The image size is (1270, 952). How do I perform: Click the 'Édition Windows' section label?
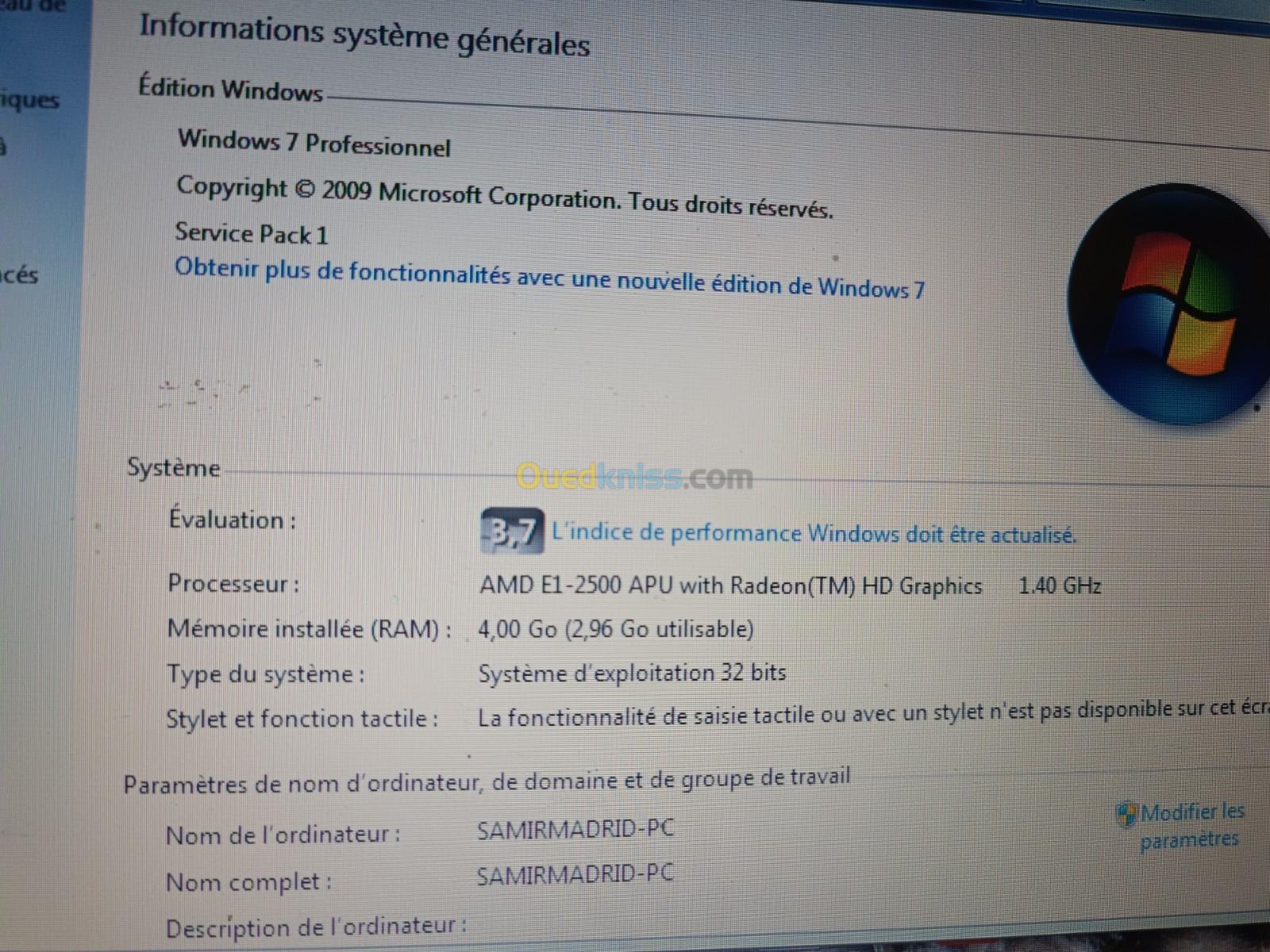230,88
